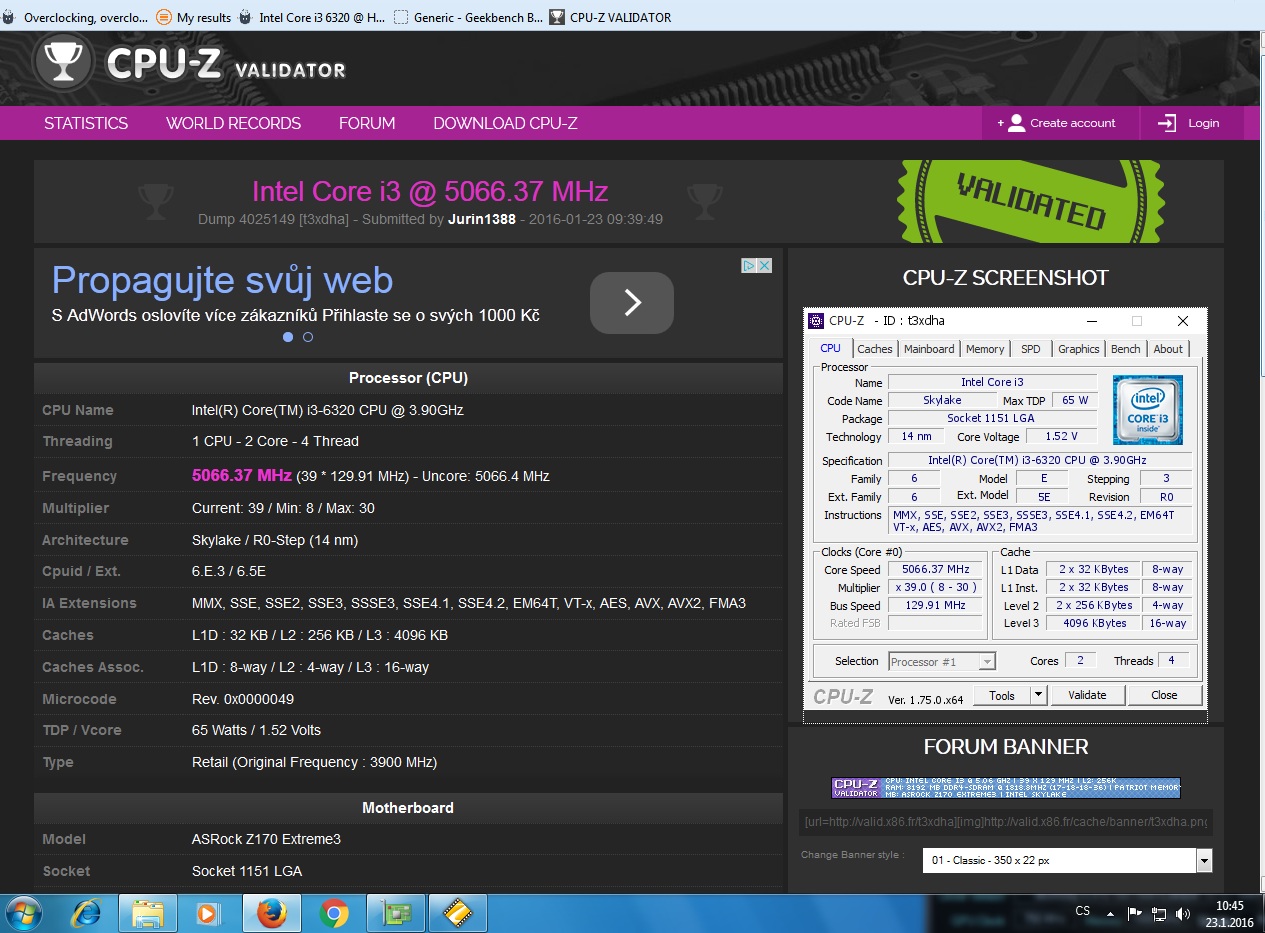This screenshot has height=933, width=1265.
Task: Click the network tray icon
Action: [x=1159, y=913]
